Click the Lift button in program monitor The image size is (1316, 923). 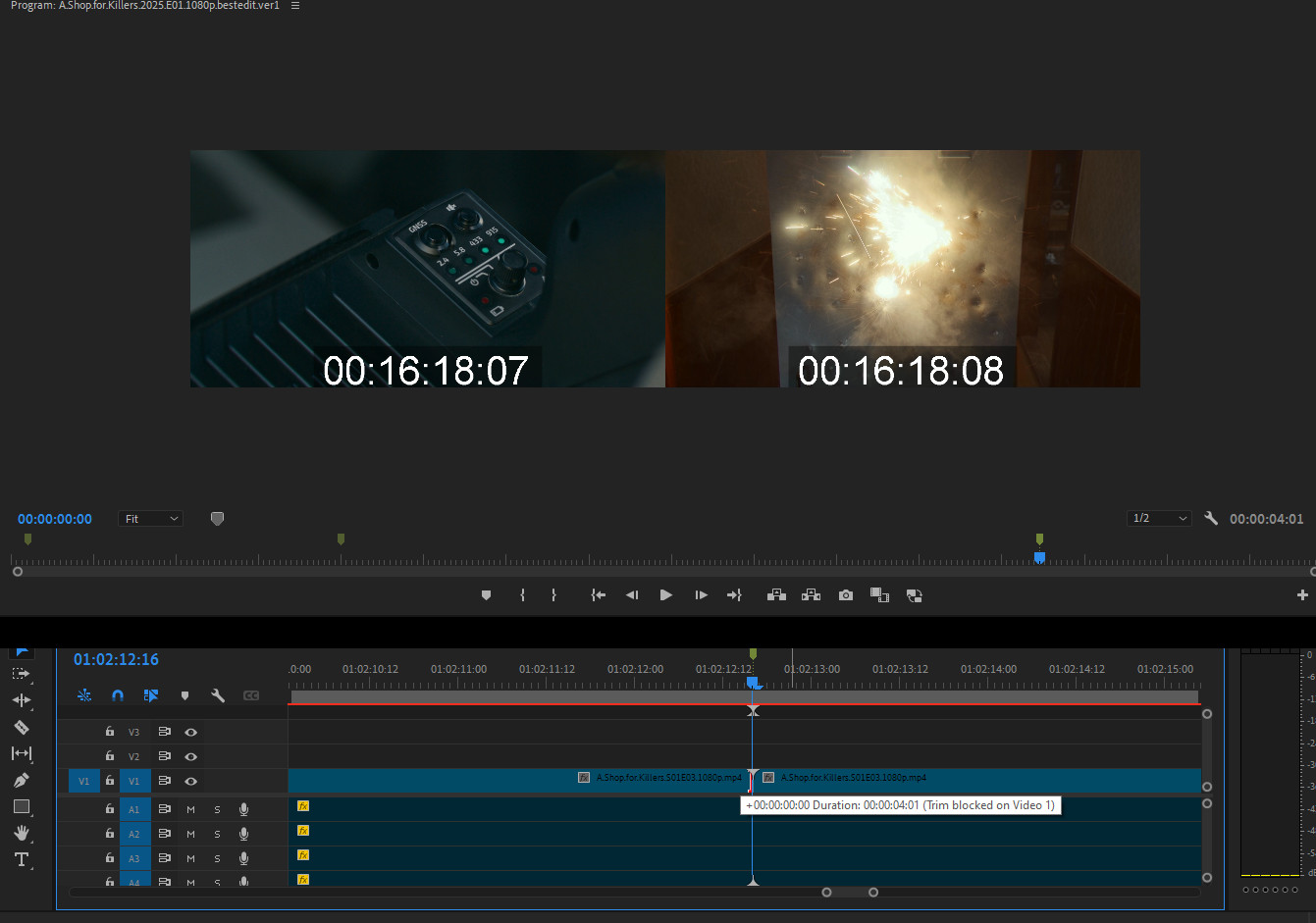click(776, 595)
